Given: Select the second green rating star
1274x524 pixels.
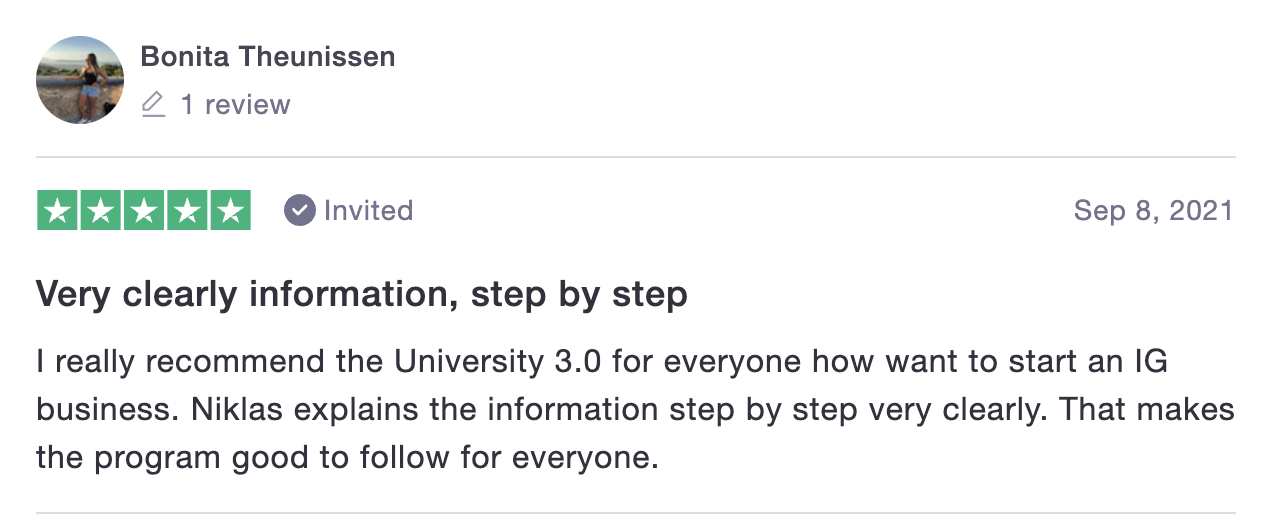Looking at the screenshot, I should coord(100,210).
